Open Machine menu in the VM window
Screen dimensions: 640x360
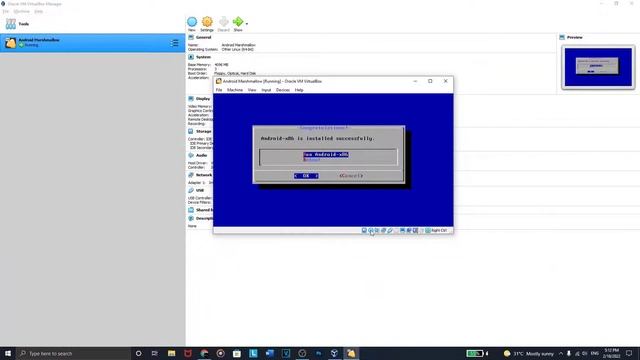click(235, 90)
